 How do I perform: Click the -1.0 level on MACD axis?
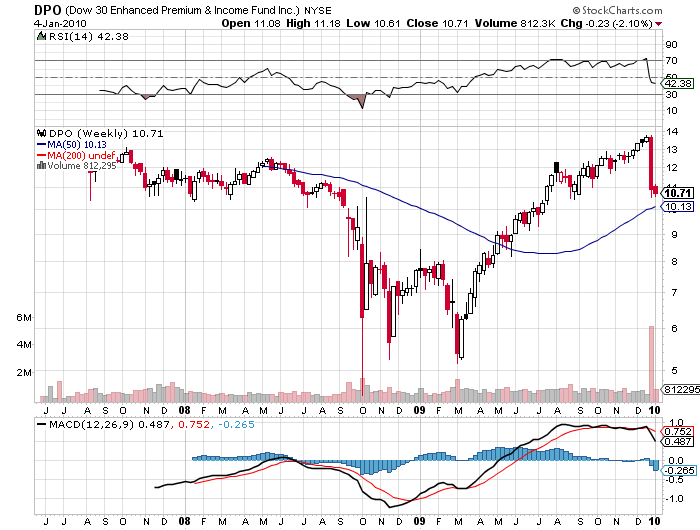coord(674,499)
